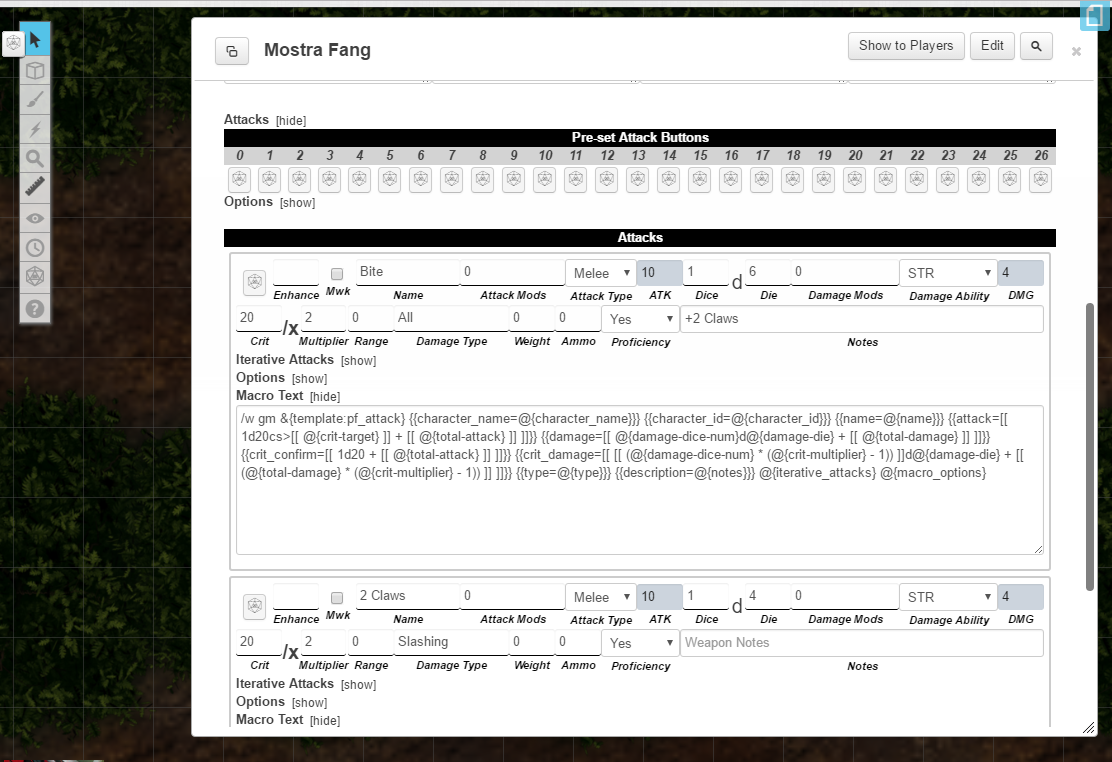The width and height of the screenshot is (1112, 762).
Task: Click the Bite Die field showing 6
Action: click(767, 272)
